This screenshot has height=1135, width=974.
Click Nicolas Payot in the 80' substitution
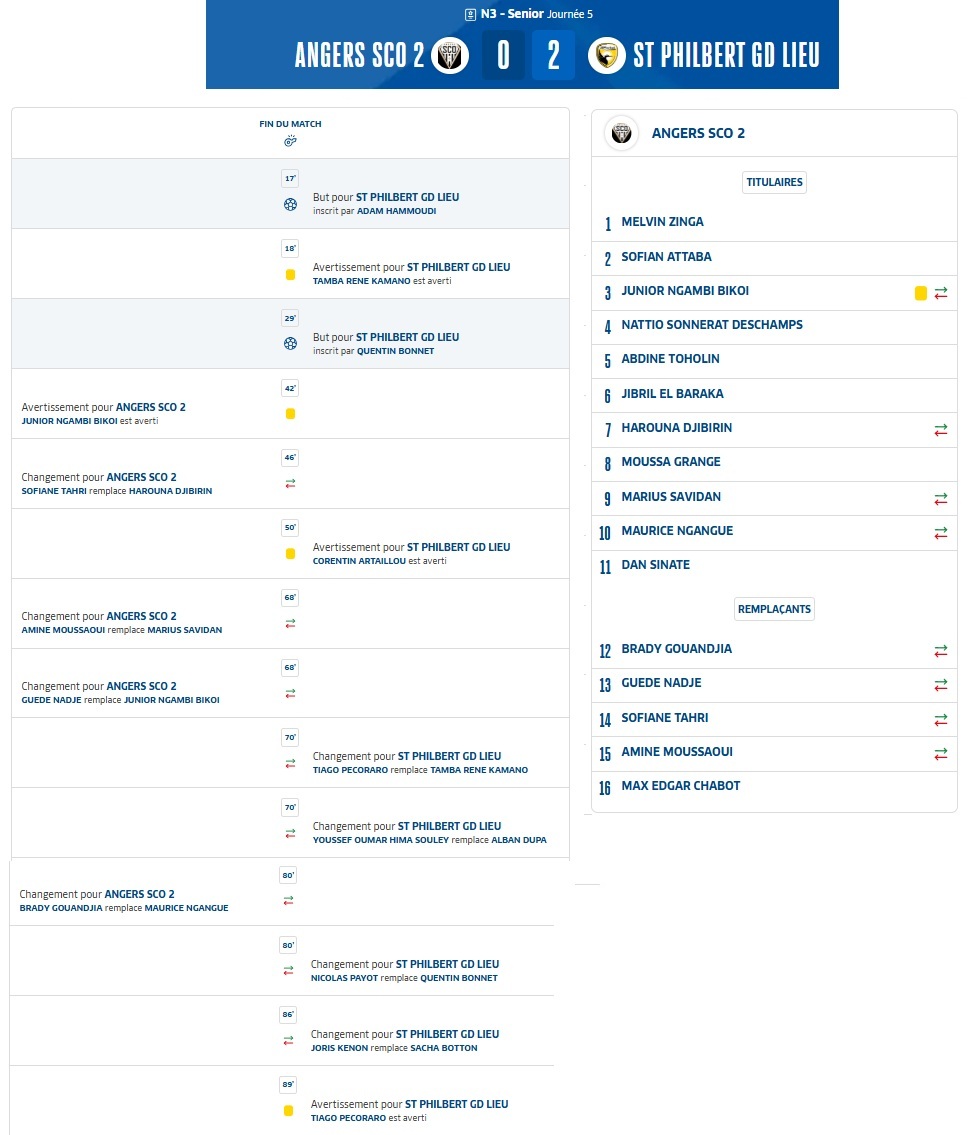[x=344, y=978]
